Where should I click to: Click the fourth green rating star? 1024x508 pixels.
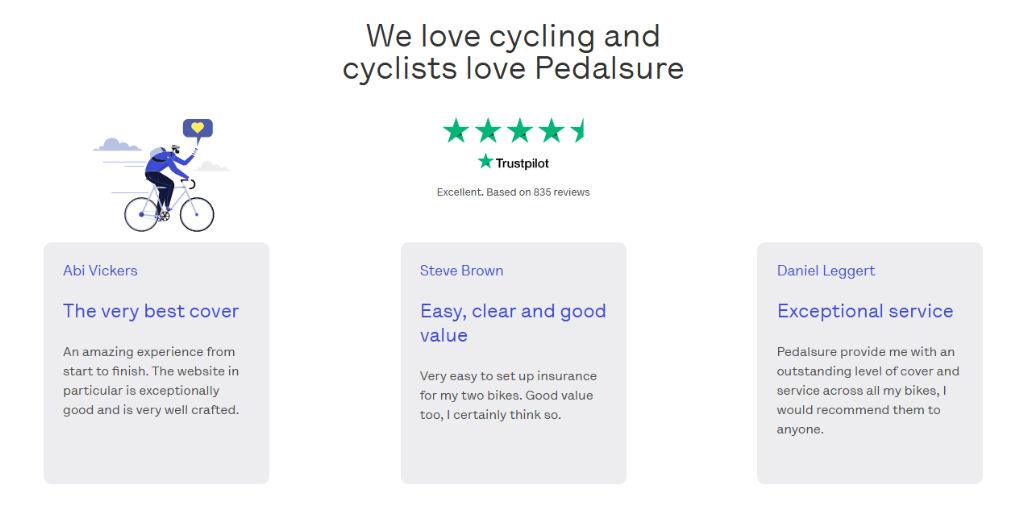click(x=552, y=130)
